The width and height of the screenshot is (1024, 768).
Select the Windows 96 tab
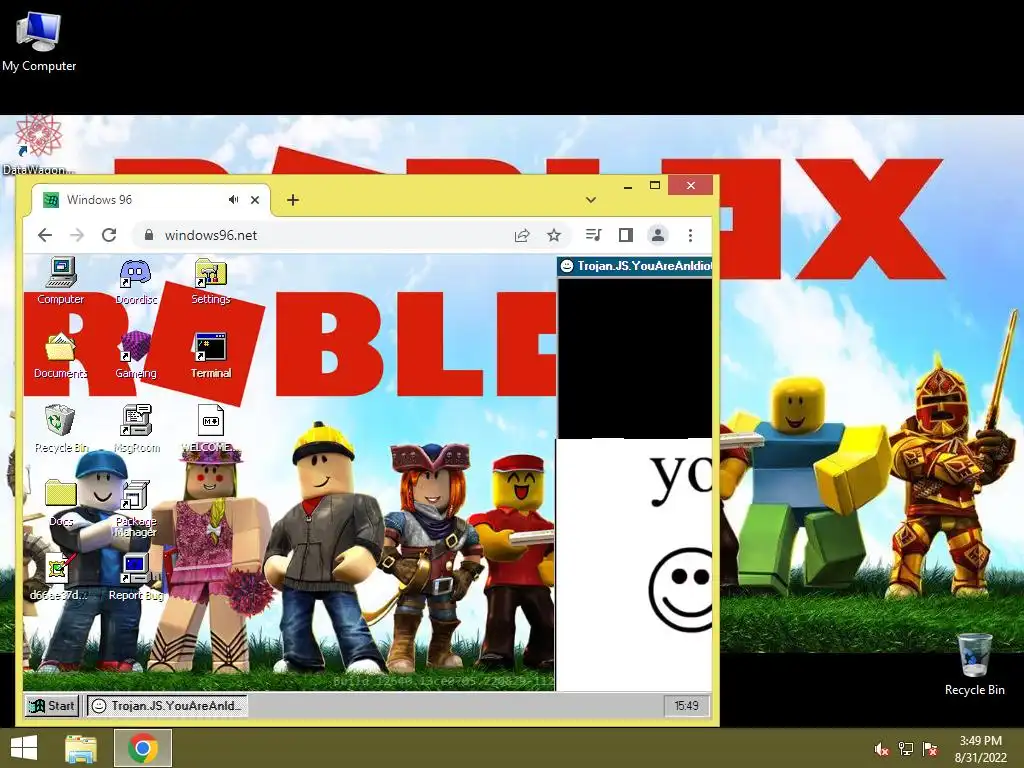(x=151, y=200)
